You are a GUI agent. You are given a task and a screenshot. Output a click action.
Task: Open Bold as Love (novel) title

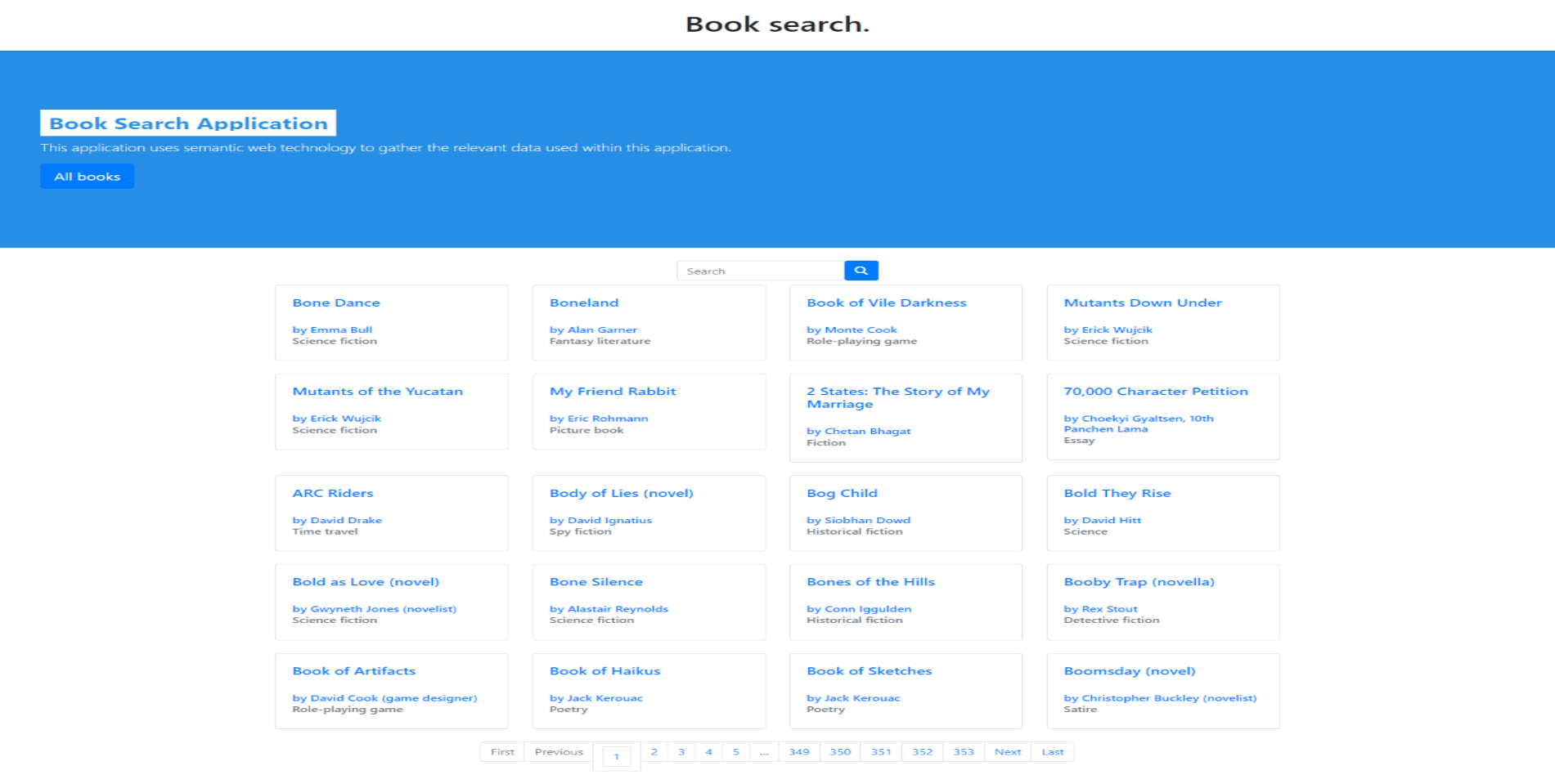point(366,582)
